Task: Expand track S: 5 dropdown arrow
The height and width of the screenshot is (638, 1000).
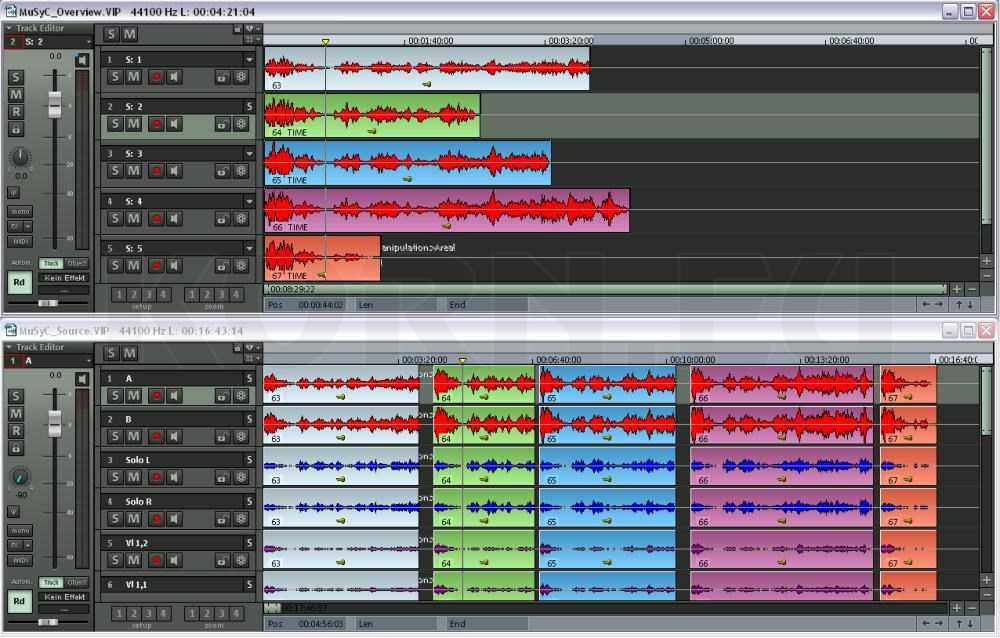Action: pos(249,248)
